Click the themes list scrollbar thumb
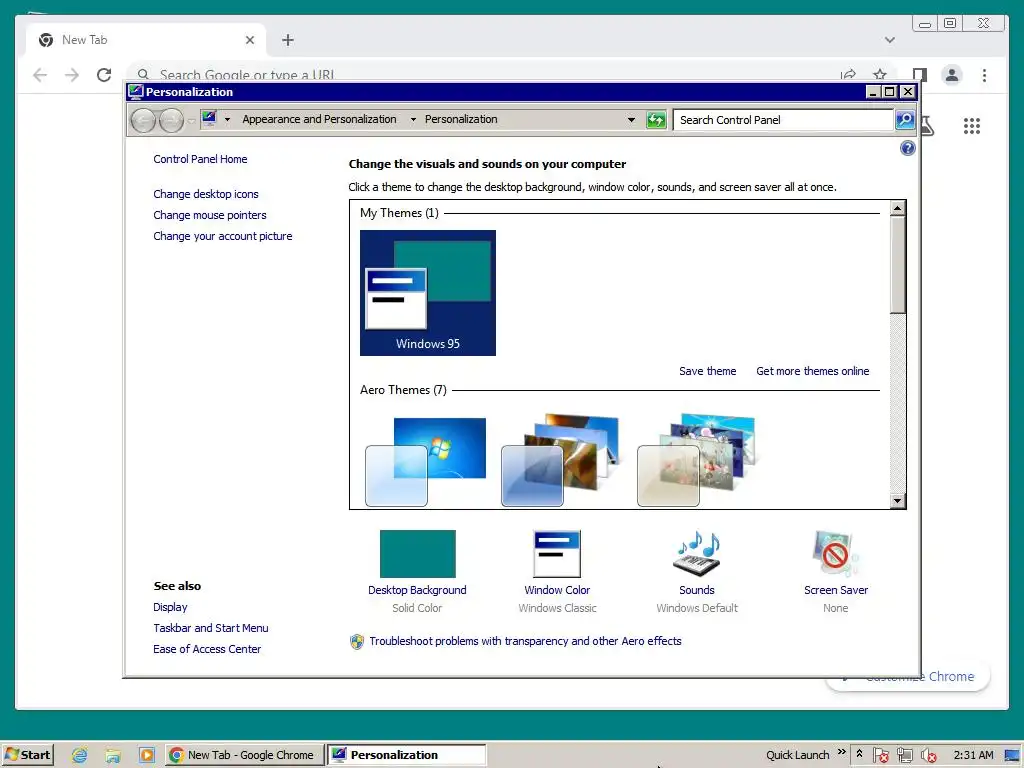This screenshot has width=1024, height=768. click(897, 265)
